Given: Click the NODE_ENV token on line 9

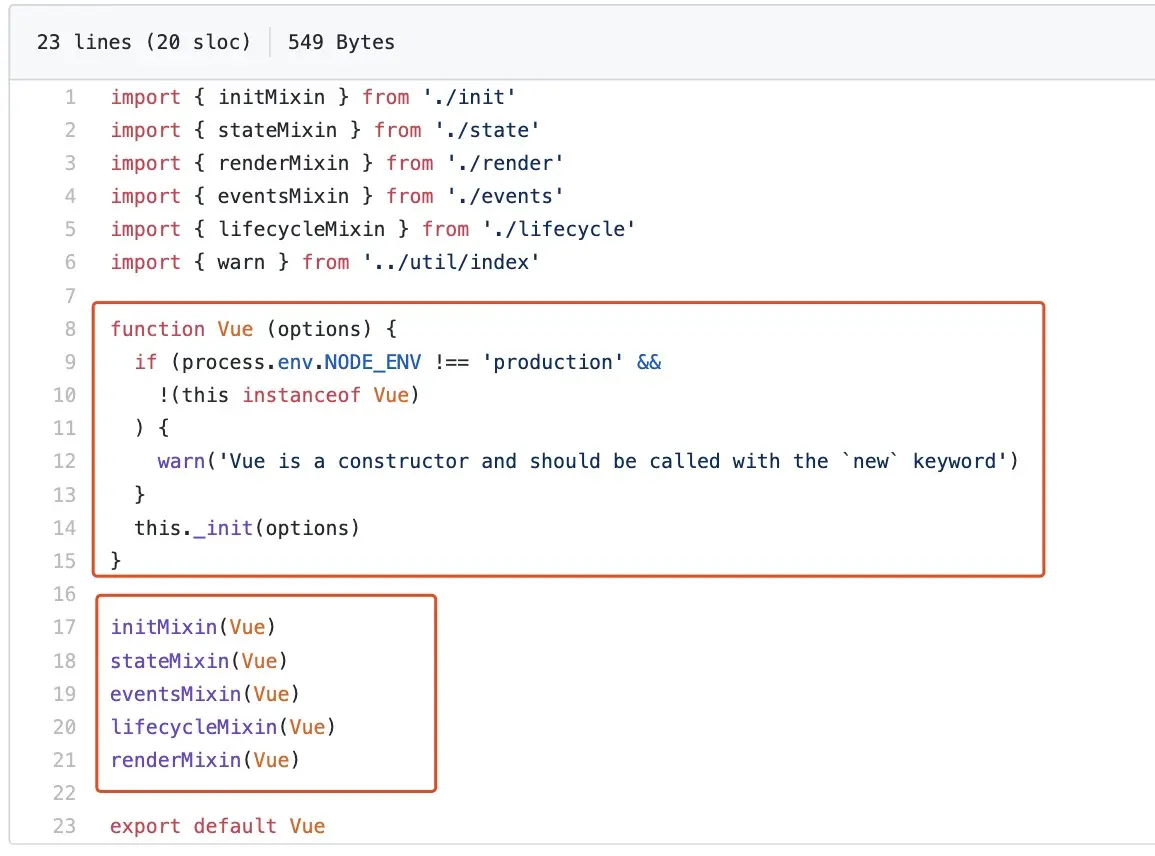Looking at the screenshot, I should tap(375, 361).
